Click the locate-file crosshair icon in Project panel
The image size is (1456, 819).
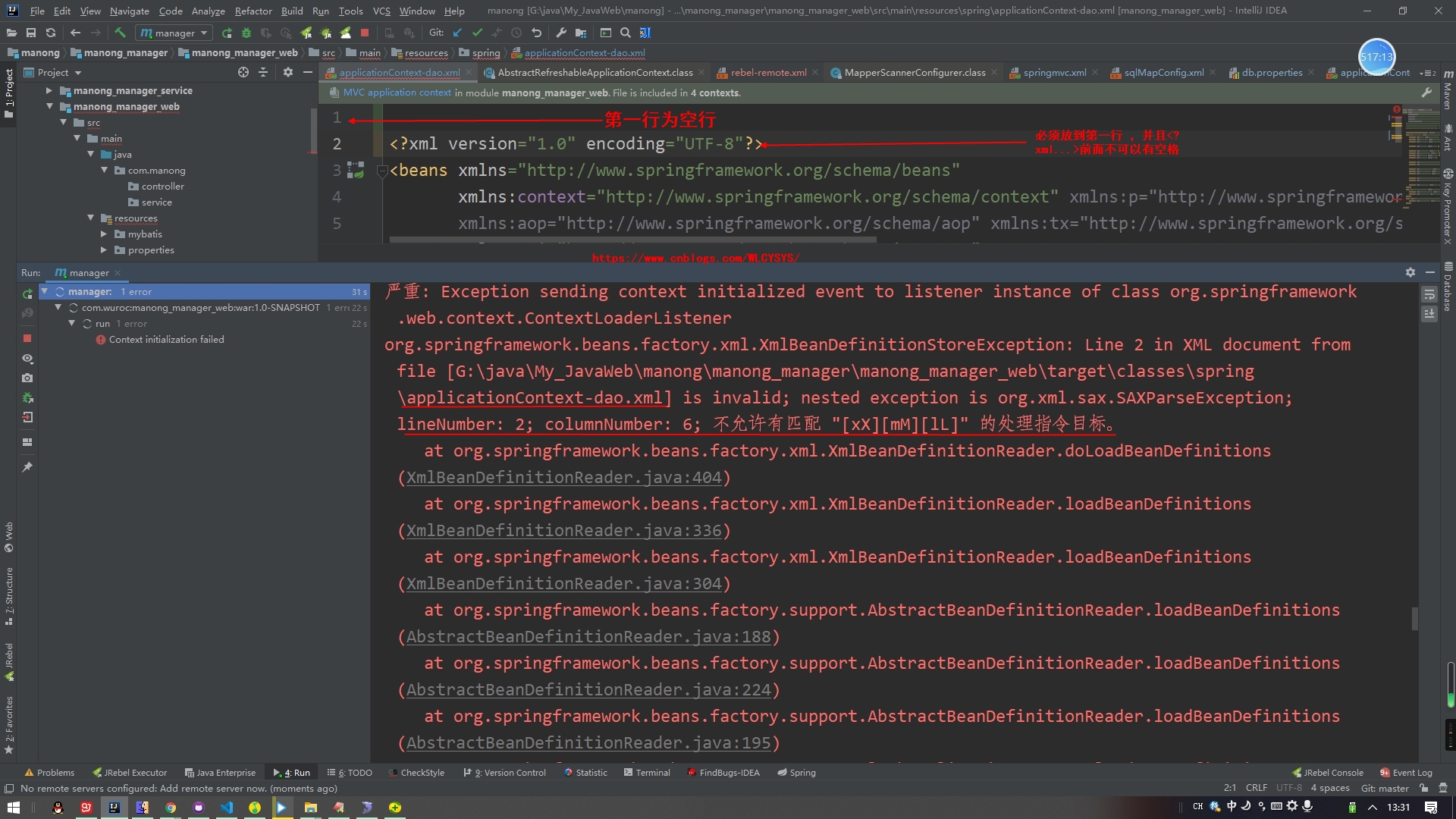pyautogui.click(x=243, y=72)
